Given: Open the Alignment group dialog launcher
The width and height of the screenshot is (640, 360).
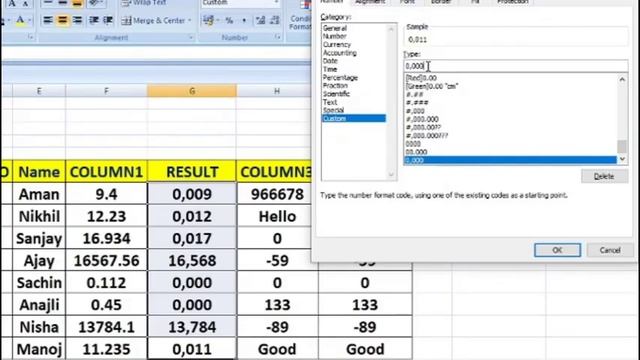Looking at the screenshot, I should (191, 37).
